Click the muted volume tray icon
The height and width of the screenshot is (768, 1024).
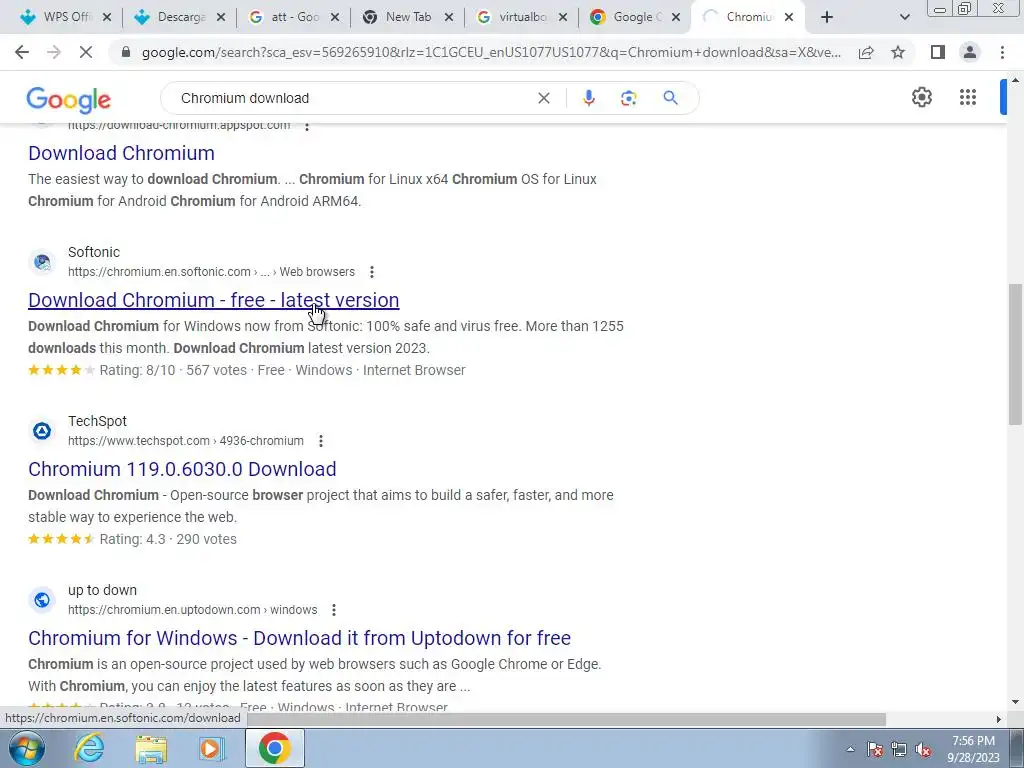point(923,749)
